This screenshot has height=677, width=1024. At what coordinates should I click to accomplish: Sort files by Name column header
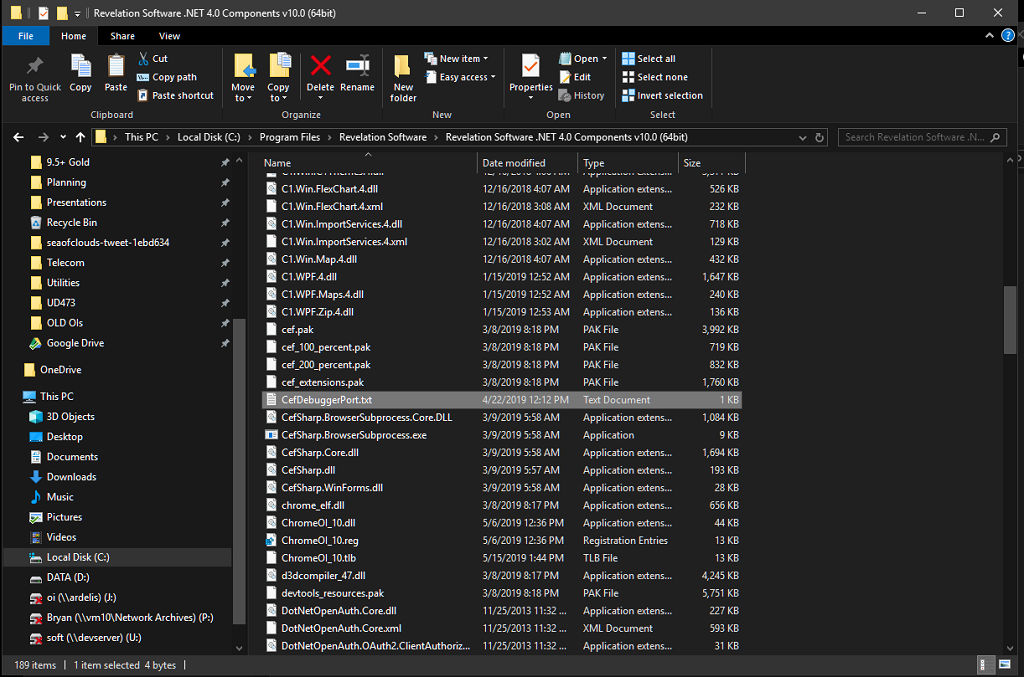pos(369,163)
